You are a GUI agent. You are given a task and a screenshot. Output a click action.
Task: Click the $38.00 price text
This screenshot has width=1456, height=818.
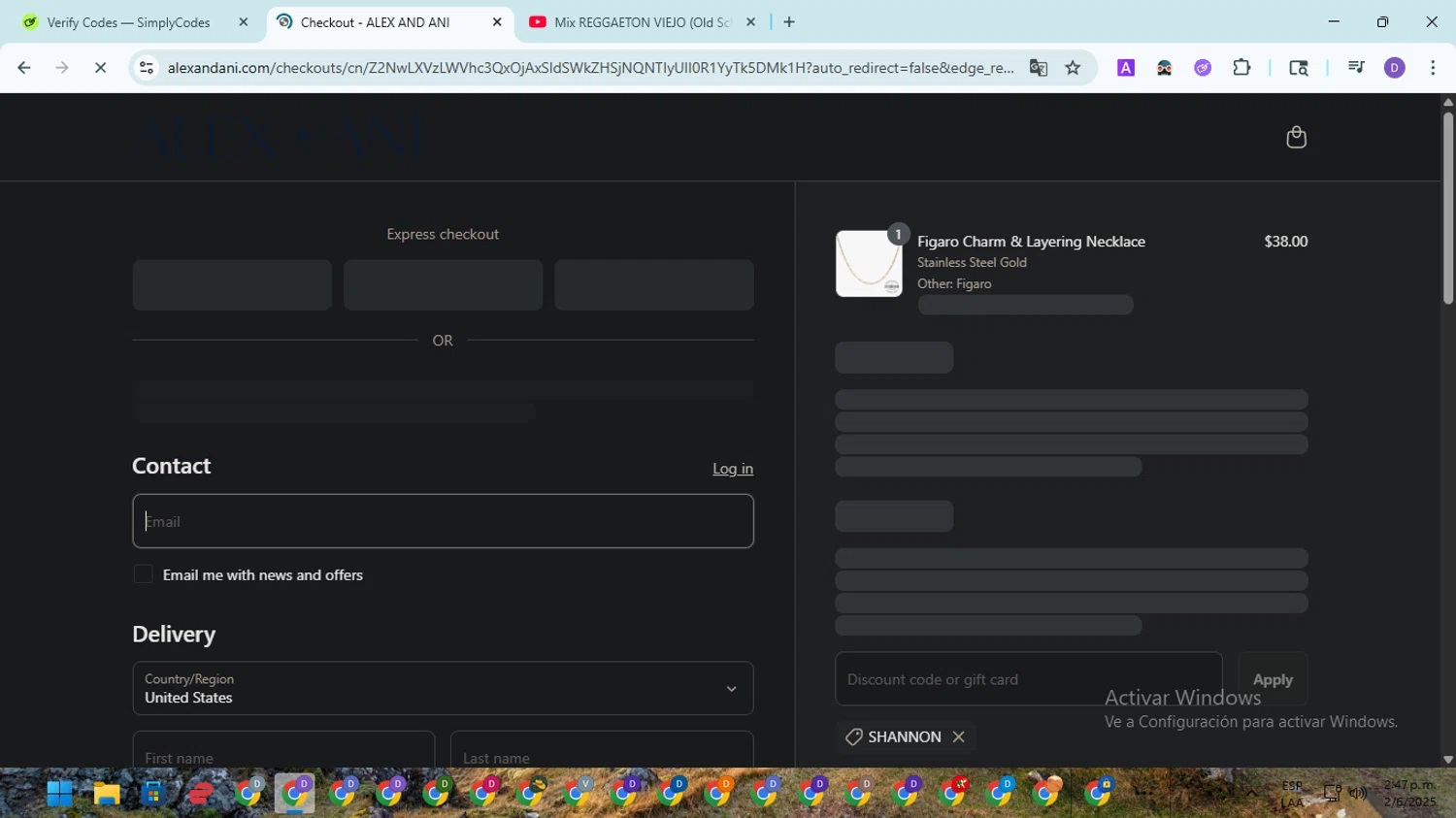1285,242
